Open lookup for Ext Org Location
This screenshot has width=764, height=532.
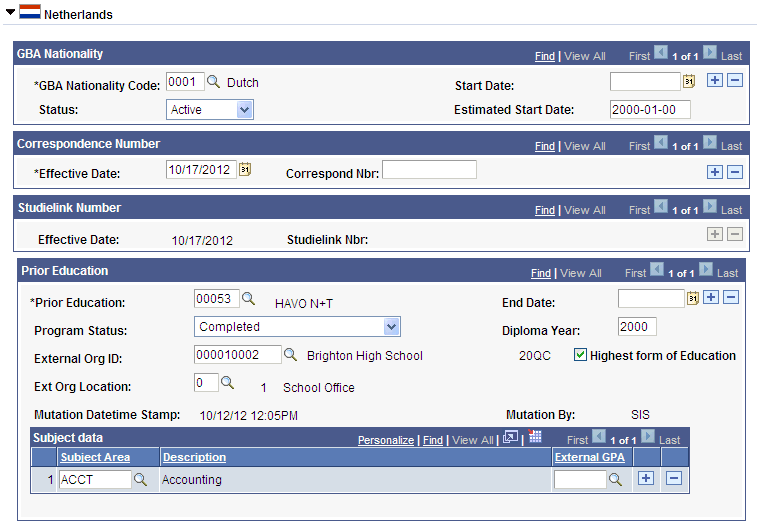point(228,383)
